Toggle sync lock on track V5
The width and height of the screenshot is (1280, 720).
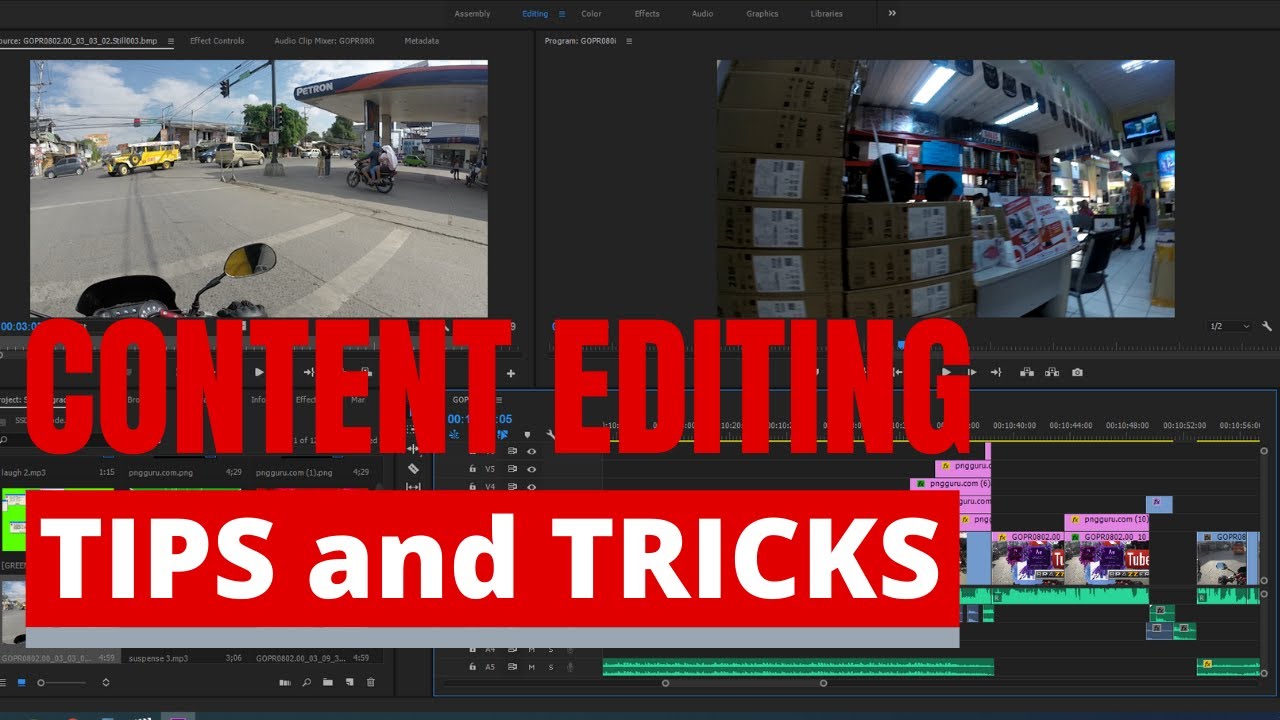pos(512,468)
